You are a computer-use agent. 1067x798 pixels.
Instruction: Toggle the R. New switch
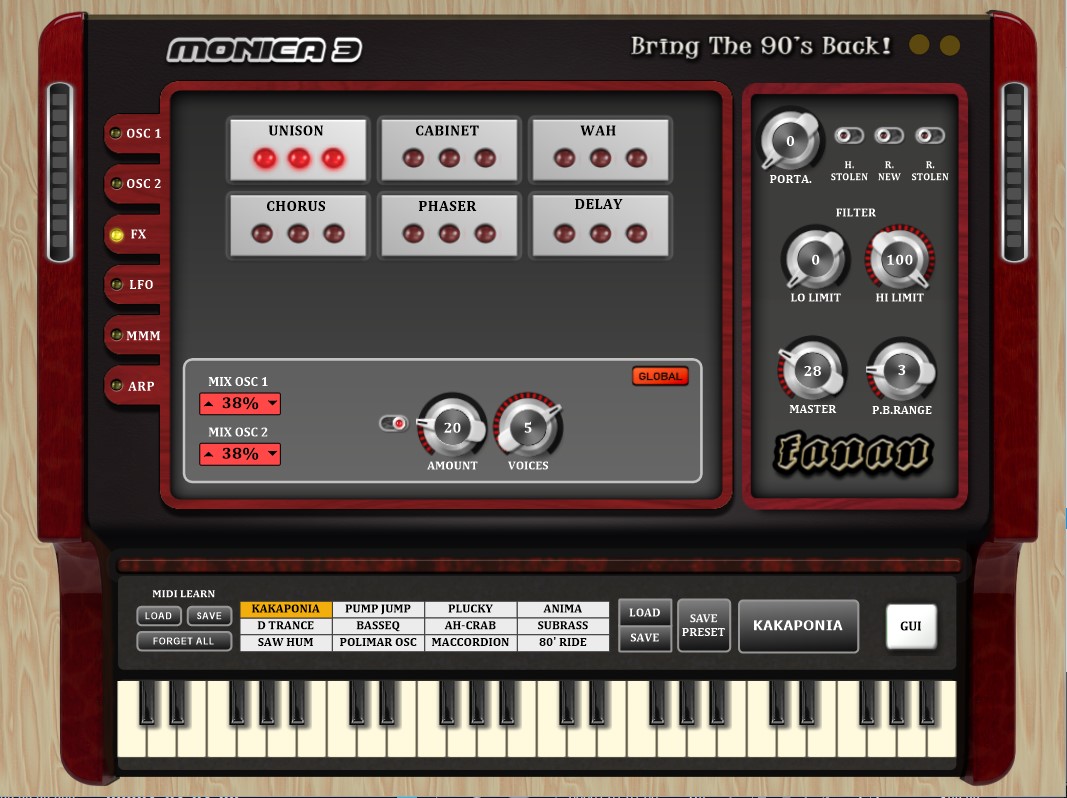pyautogui.click(x=889, y=136)
